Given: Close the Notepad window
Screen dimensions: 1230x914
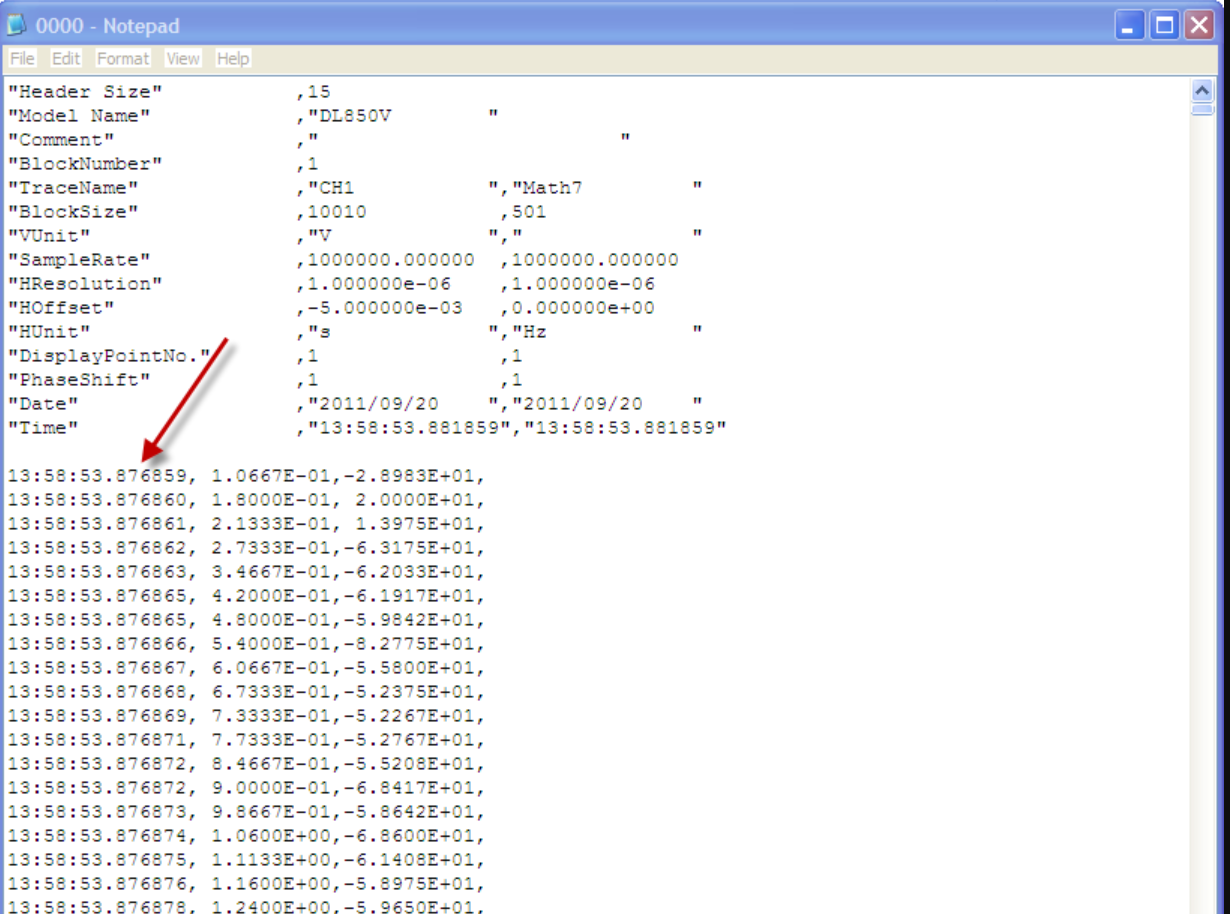Looking at the screenshot, I should point(1199,26).
